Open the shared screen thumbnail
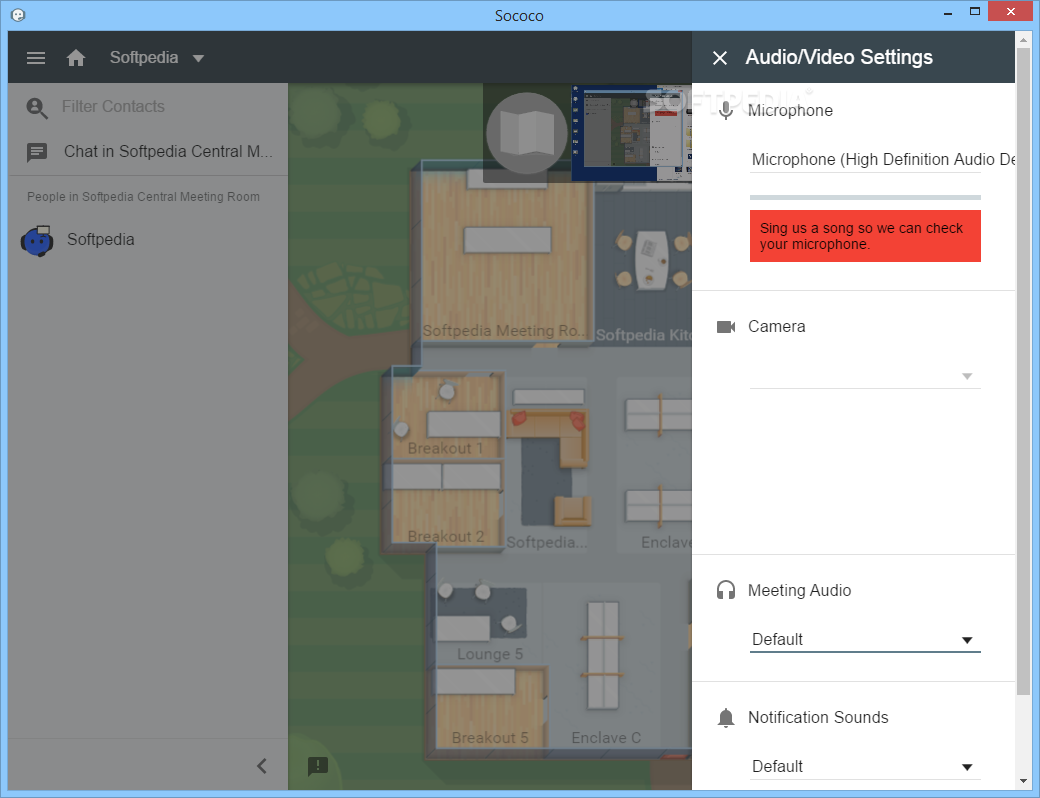This screenshot has width=1040, height=798. click(x=631, y=133)
